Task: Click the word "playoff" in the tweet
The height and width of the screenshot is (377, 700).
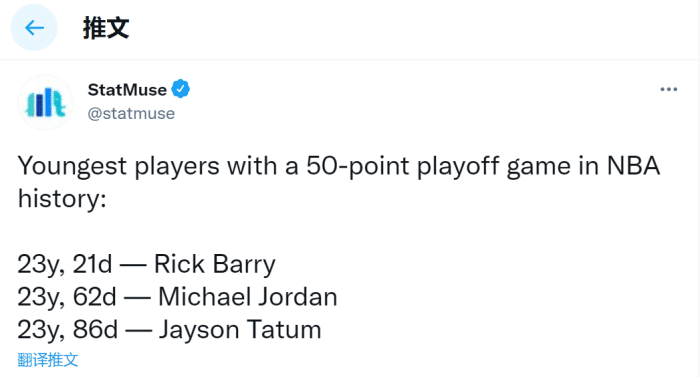Action: [458, 167]
